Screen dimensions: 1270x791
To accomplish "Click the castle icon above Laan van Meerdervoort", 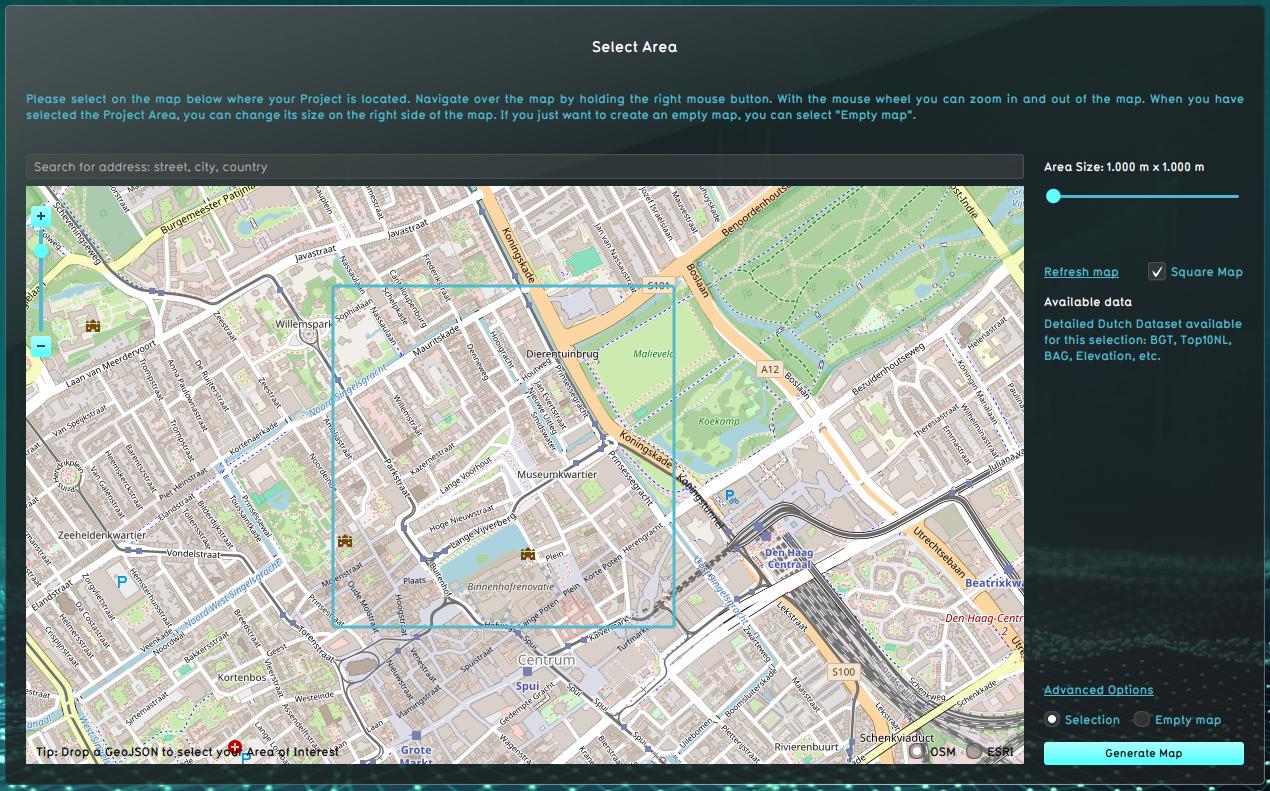I will (x=93, y=326).
